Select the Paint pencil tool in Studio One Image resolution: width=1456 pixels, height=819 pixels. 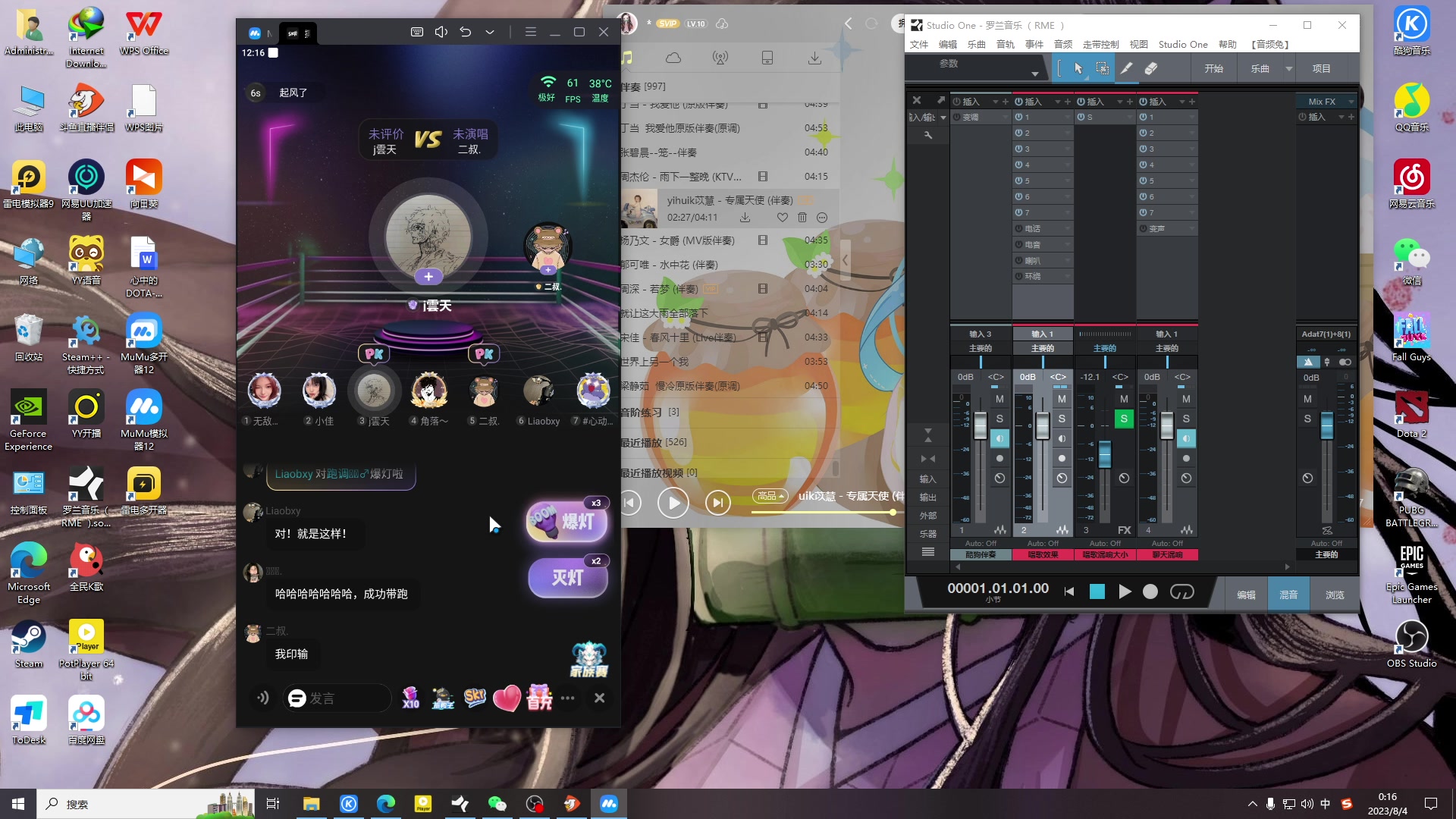pos(1127,68)
